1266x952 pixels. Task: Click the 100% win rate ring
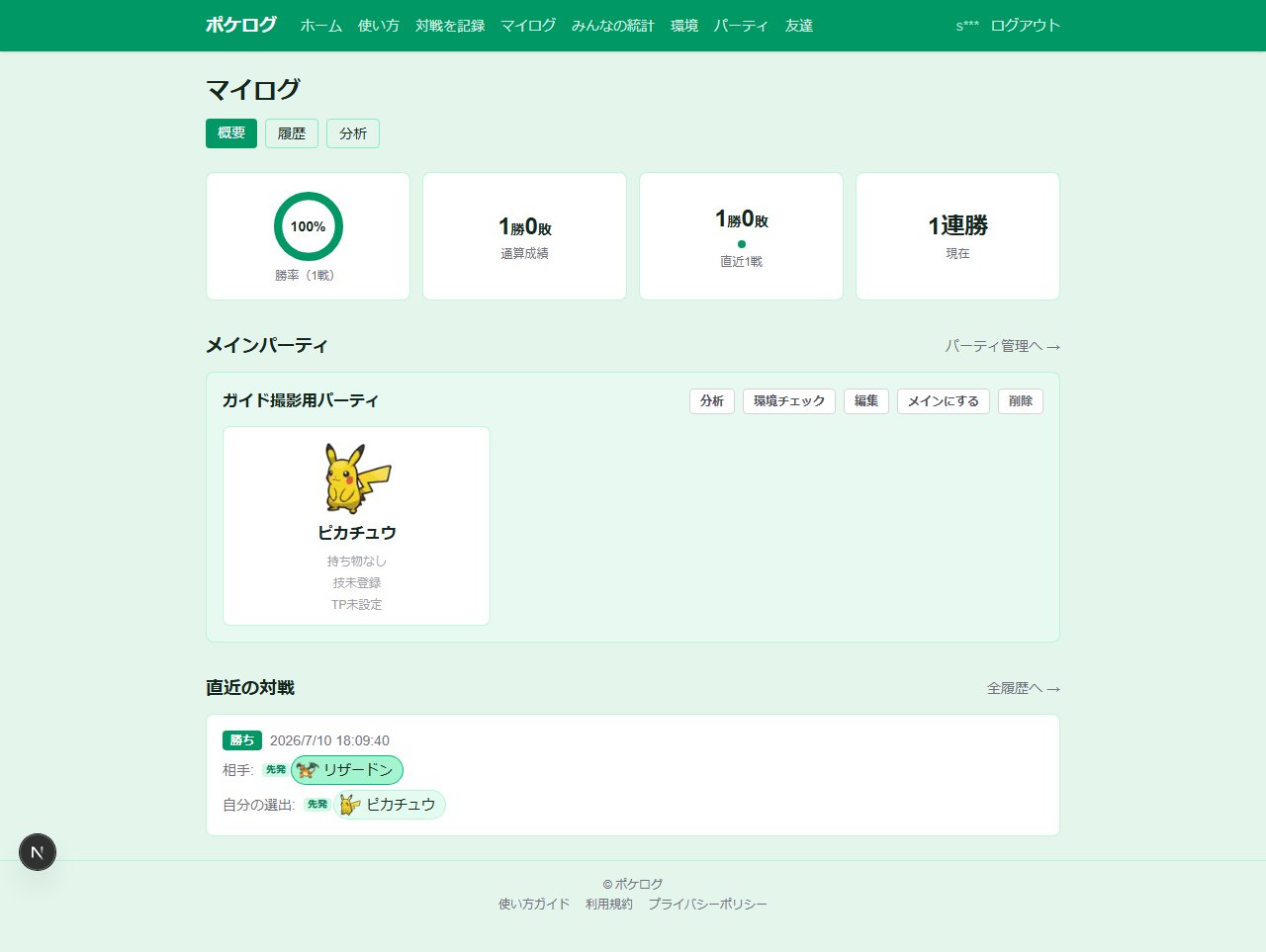pyautogui.click(x=309, y=226)
